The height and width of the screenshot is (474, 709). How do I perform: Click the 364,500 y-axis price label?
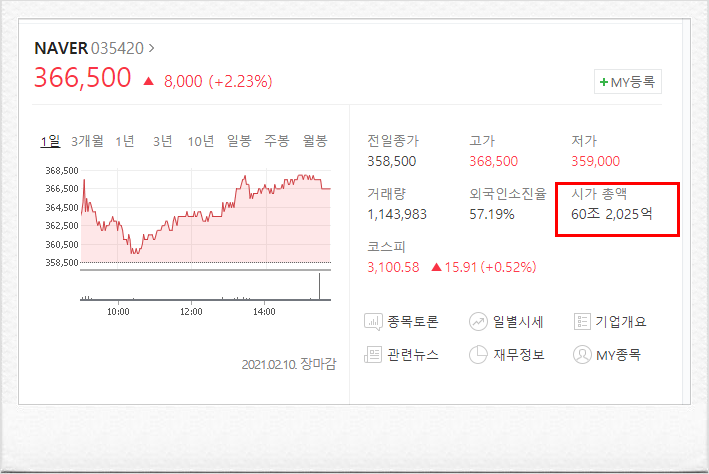click(62, 208)
